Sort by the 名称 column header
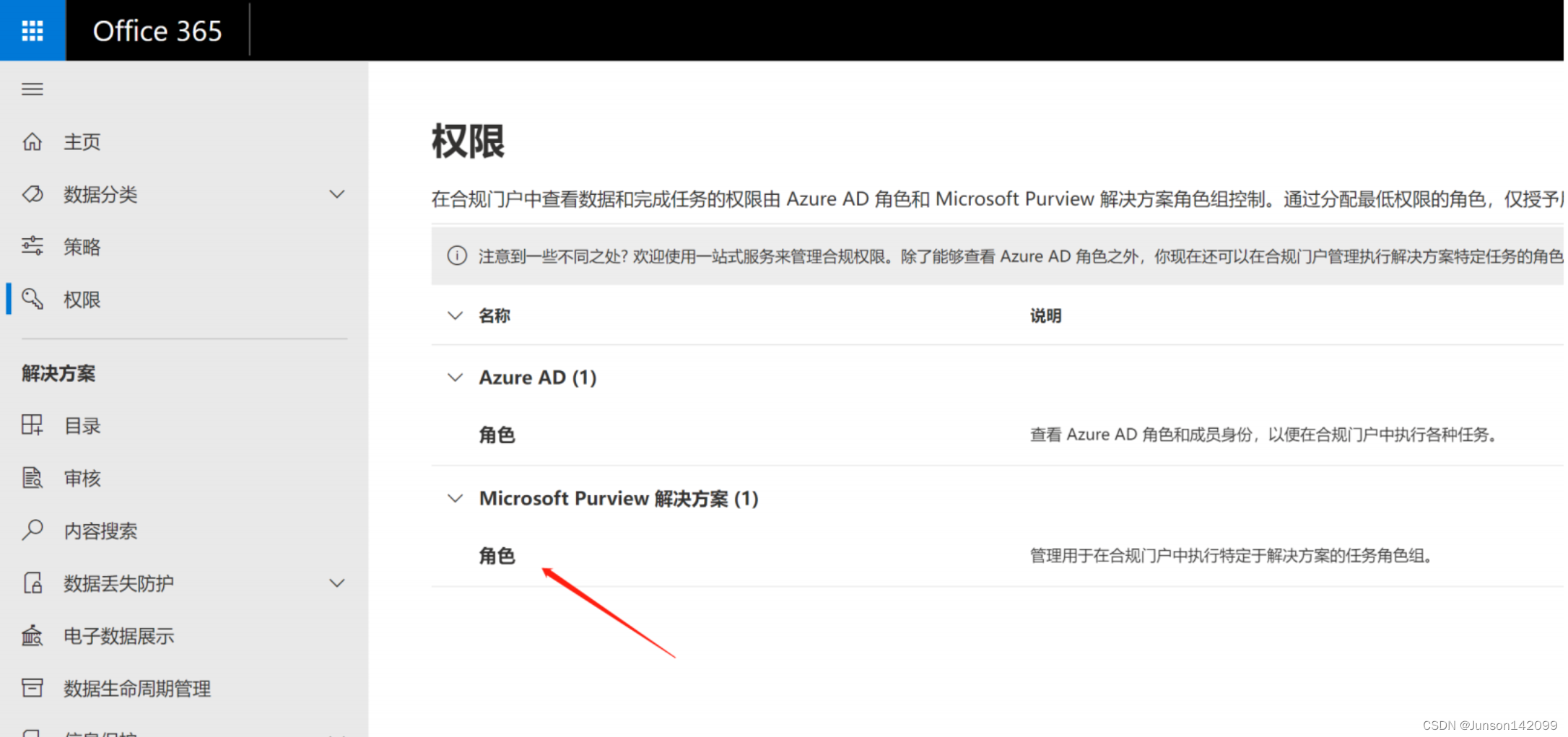The width and height of the screenshot is (1568, 737). pyautogui.click(x=495, y=315)
